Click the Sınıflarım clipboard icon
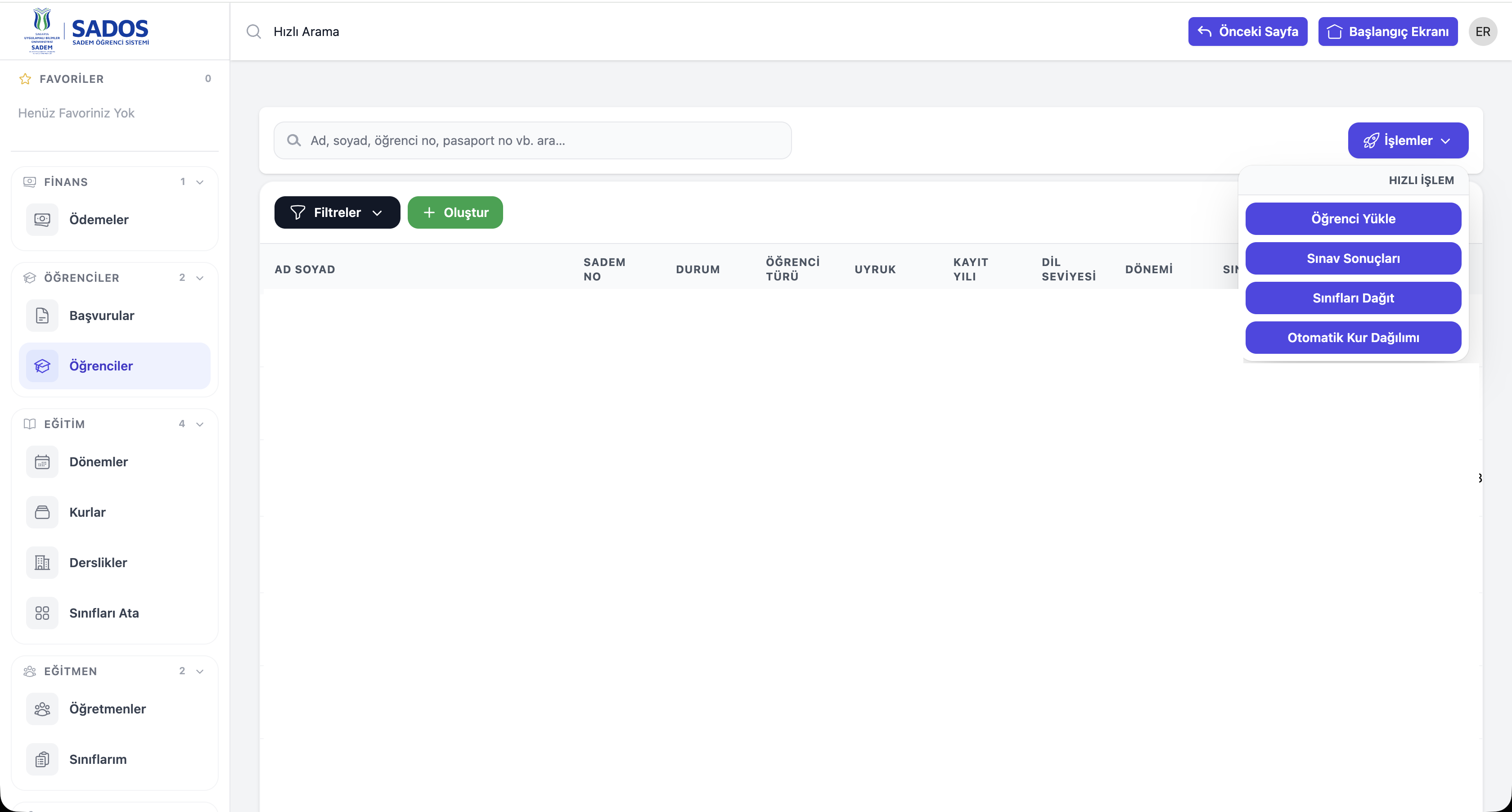 click(x=42, y=759)
